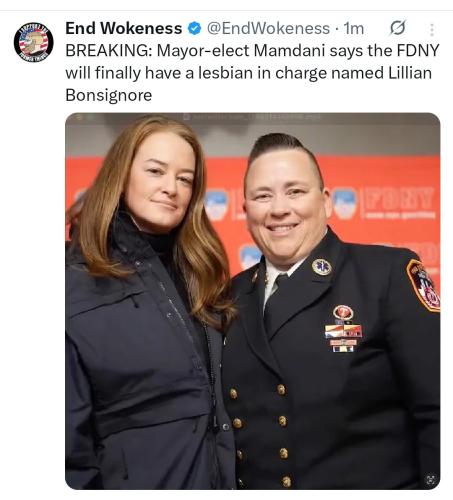Open the three-dot more options menu

click(x=432, y=29)
